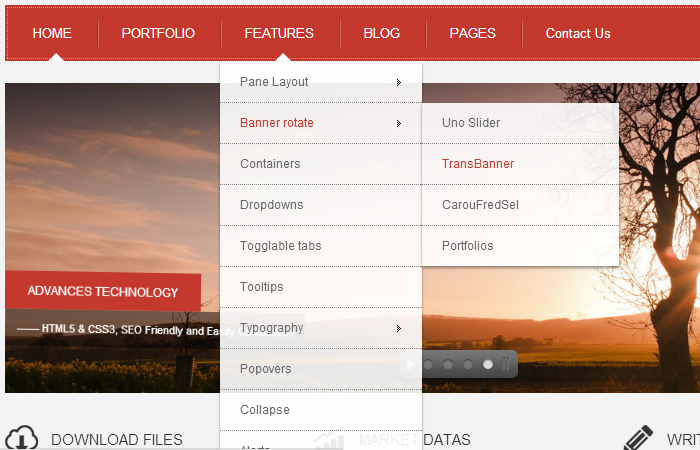Select the Banner rotate menu entry

tap(321, 123)
